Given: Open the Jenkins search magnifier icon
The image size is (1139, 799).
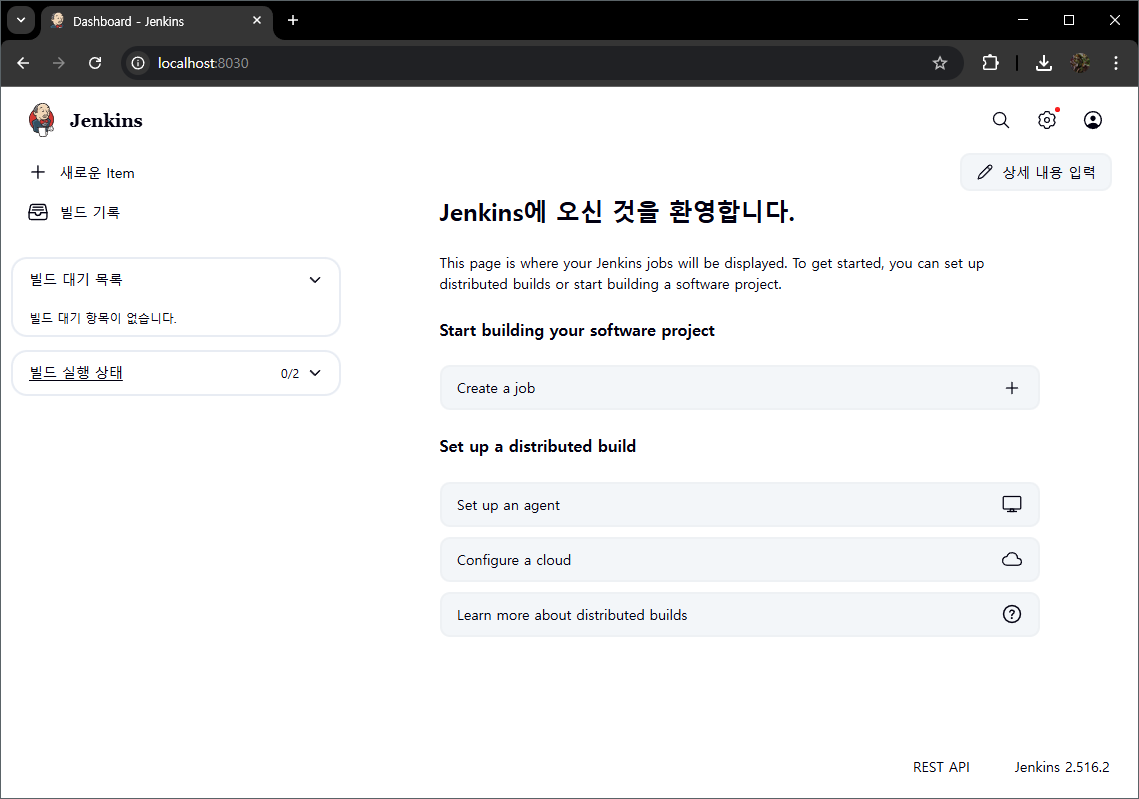Looking at the screenshot, I should click(x=1000, y=120).
